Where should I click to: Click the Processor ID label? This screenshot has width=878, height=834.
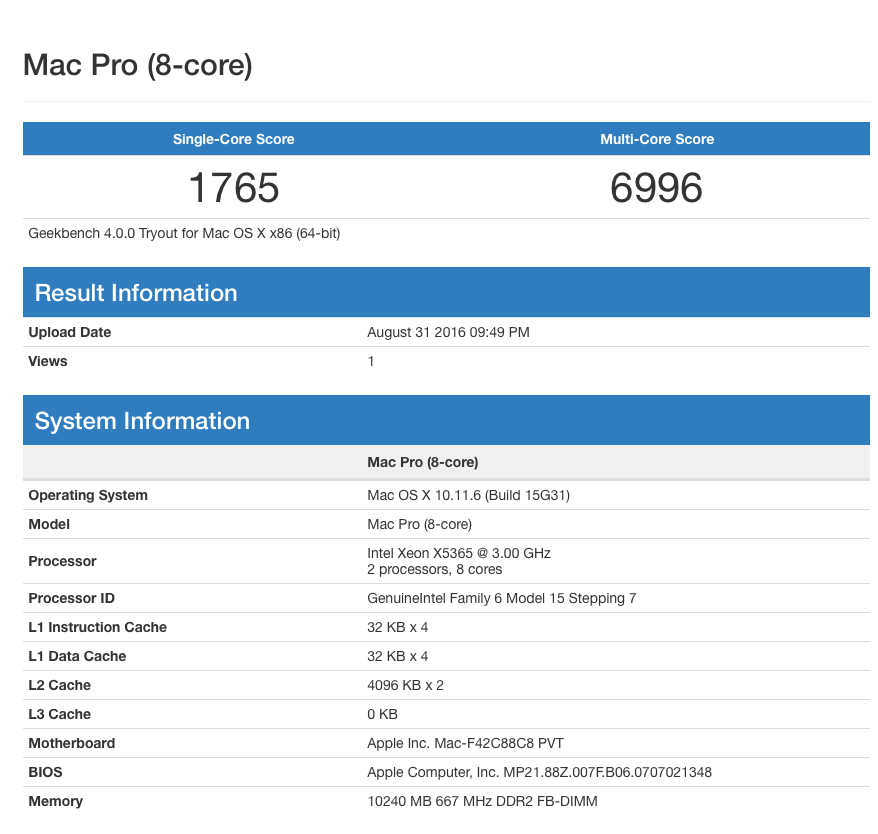71,598
